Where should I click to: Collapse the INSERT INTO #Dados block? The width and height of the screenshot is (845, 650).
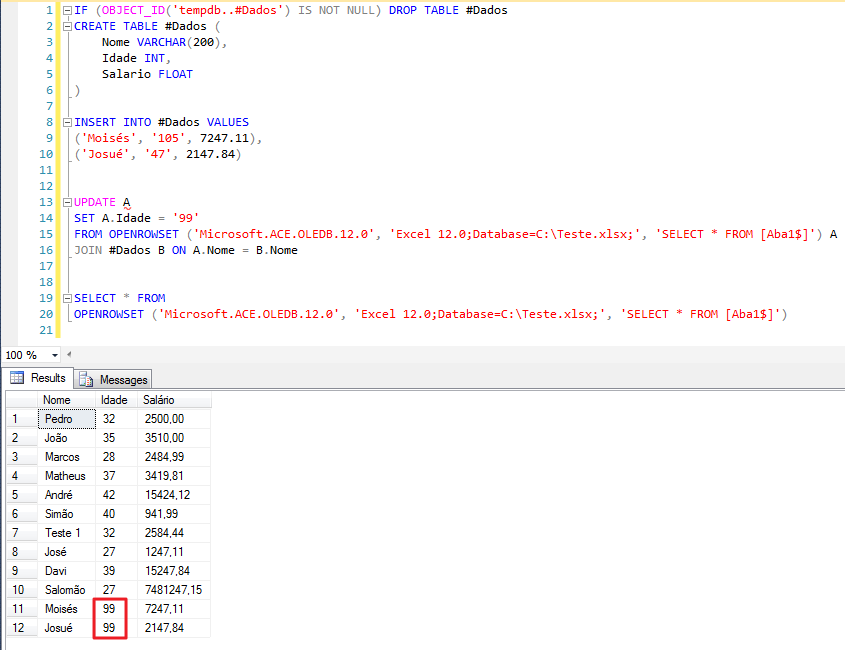(x=67, y=122)
